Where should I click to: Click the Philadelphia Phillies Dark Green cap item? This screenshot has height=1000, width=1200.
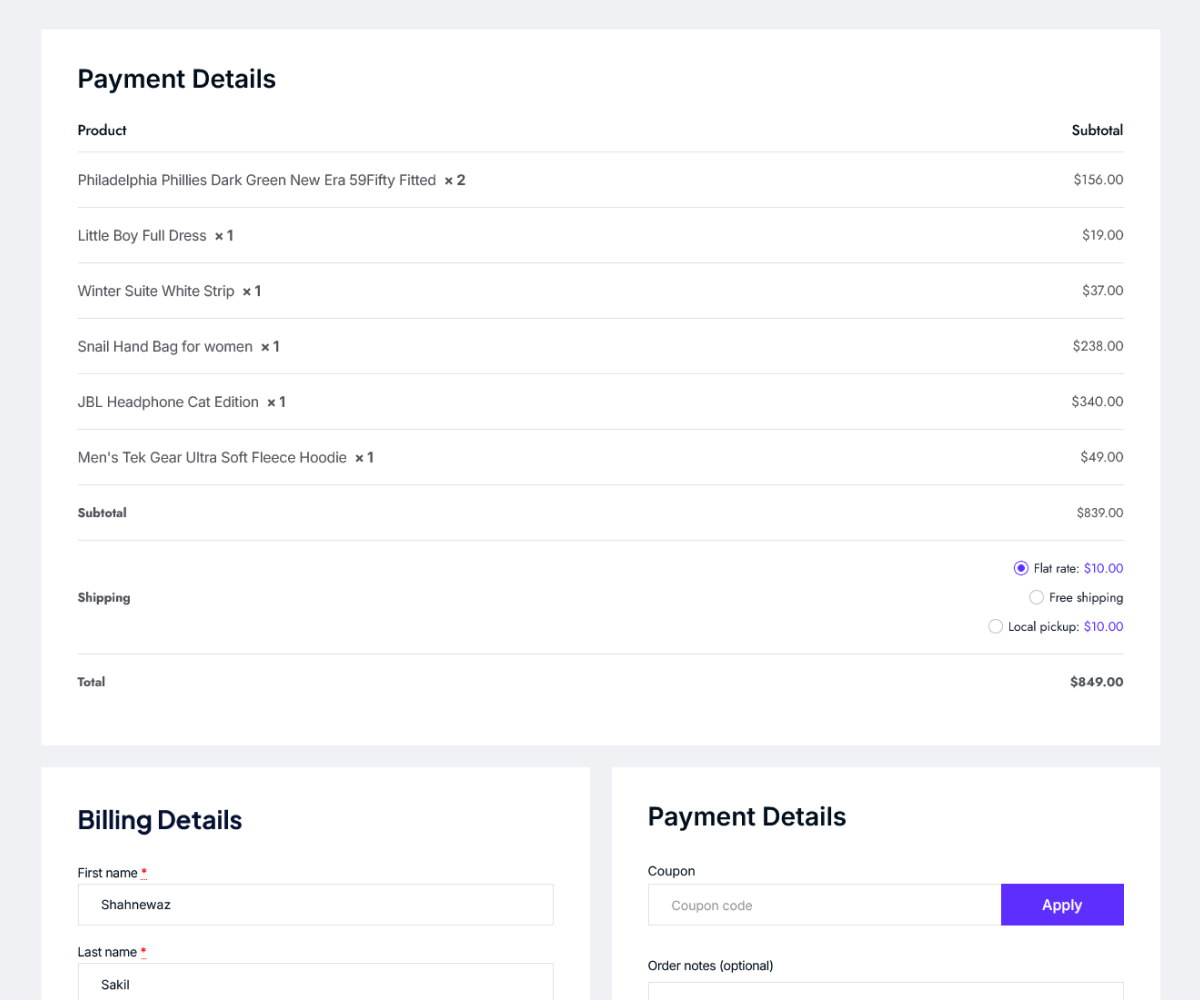(x=257, y=180)
